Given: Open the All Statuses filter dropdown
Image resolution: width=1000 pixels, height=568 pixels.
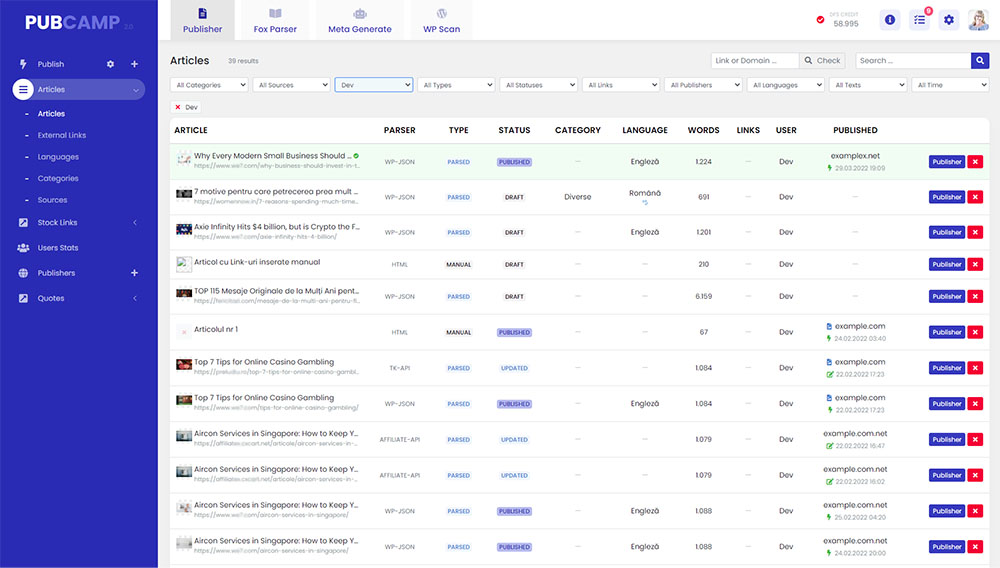Looking at the screenshot, I should click(538, 85).
